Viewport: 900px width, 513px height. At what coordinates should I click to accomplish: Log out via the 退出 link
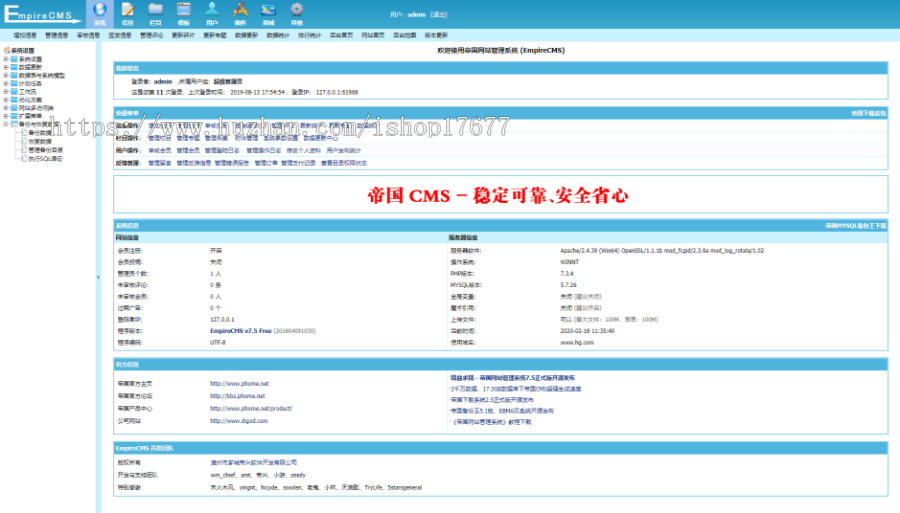(x=439, y=15)
